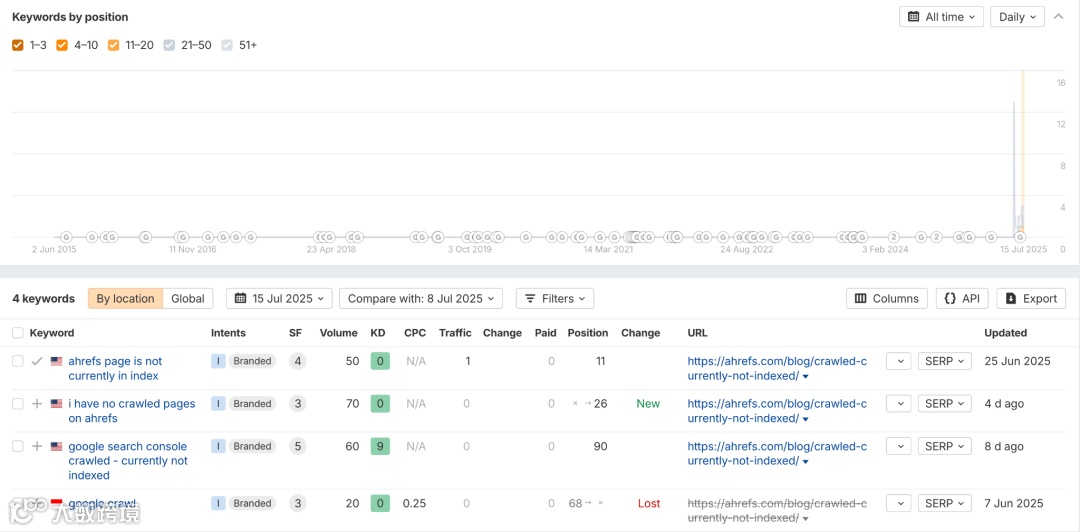Enable the 21–50 position checkbox

tap(169, 45)
